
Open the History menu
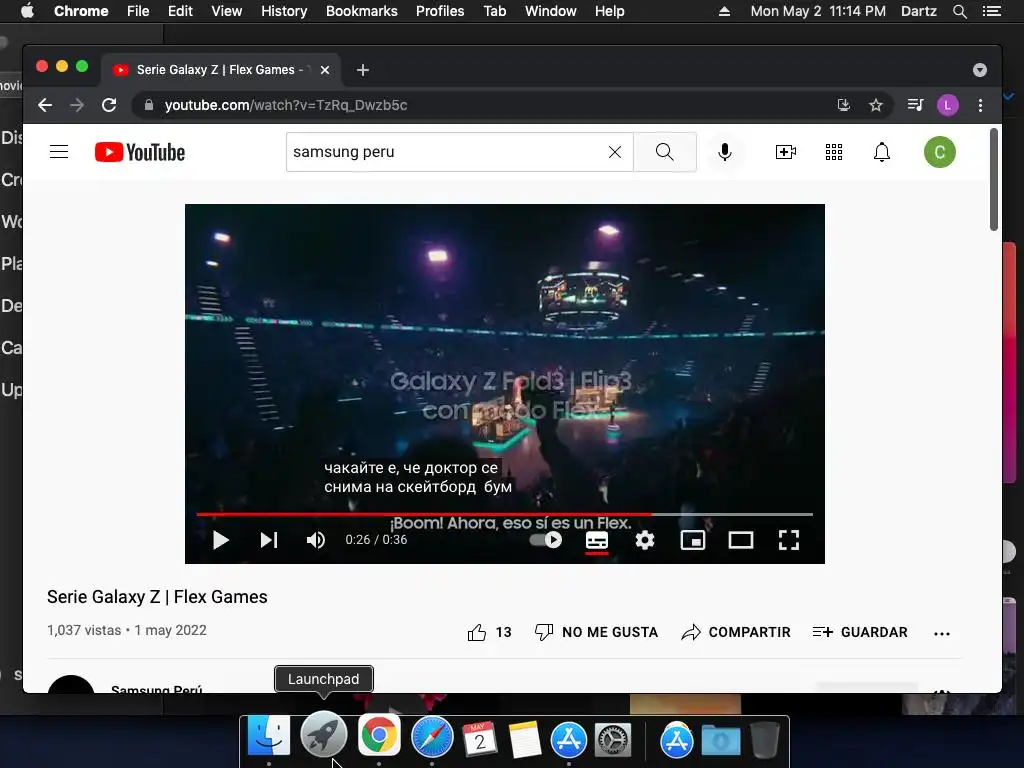pyautogui.click(x=284, y=11)
